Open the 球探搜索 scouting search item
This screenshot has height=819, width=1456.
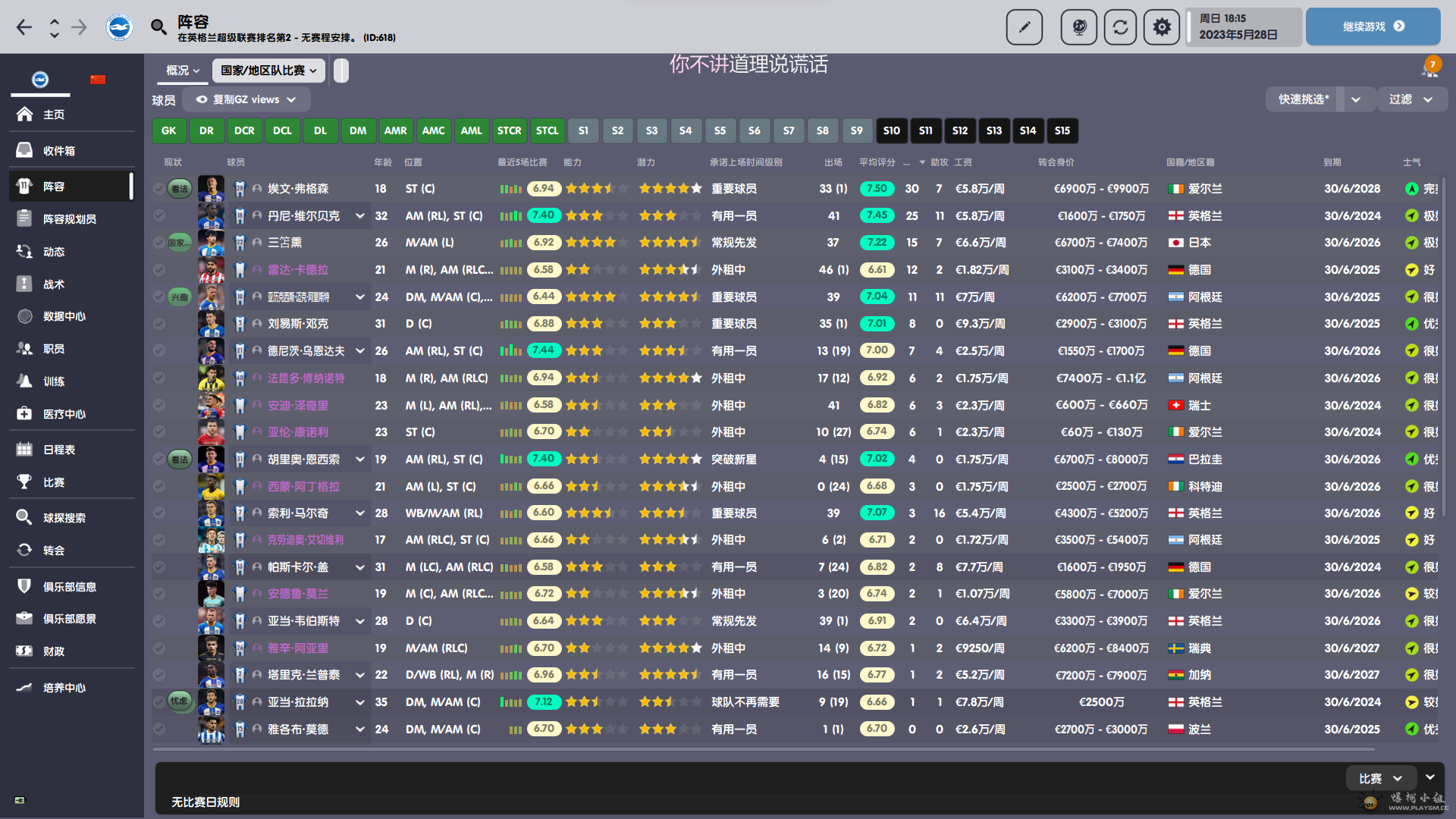click(64, 518)
